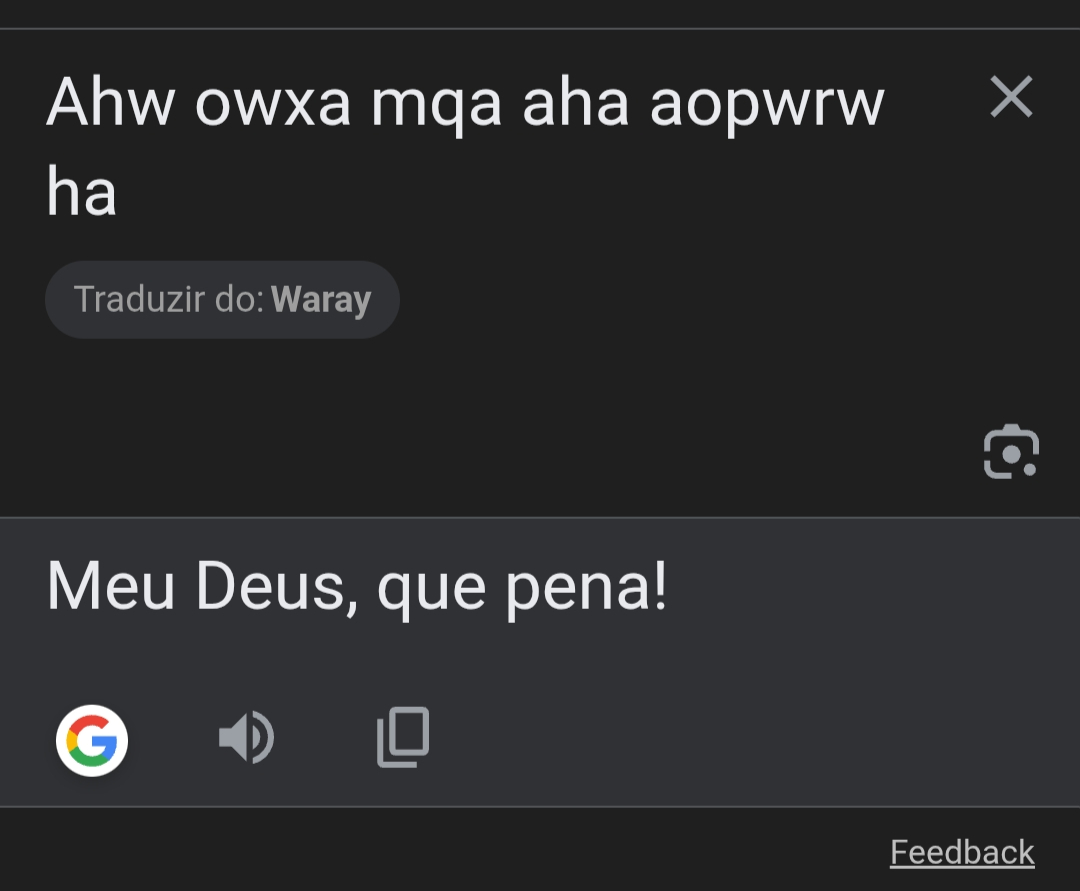Screen dimensions: 1080x891
Task: Select the "Traduzir do: Waray" language chip
Action: point(222,300)
